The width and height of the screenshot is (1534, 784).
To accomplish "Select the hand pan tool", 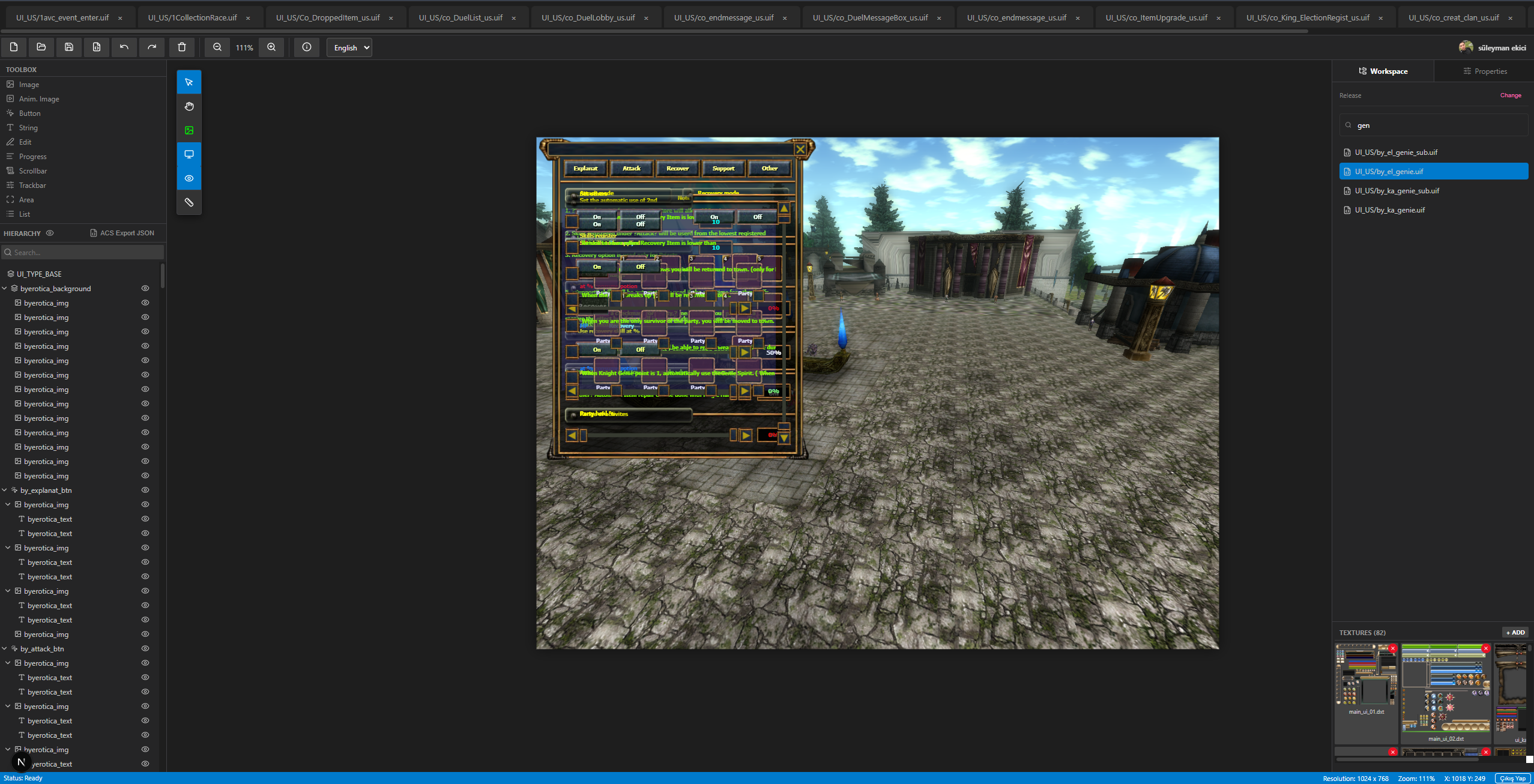I will pos(189,106).
